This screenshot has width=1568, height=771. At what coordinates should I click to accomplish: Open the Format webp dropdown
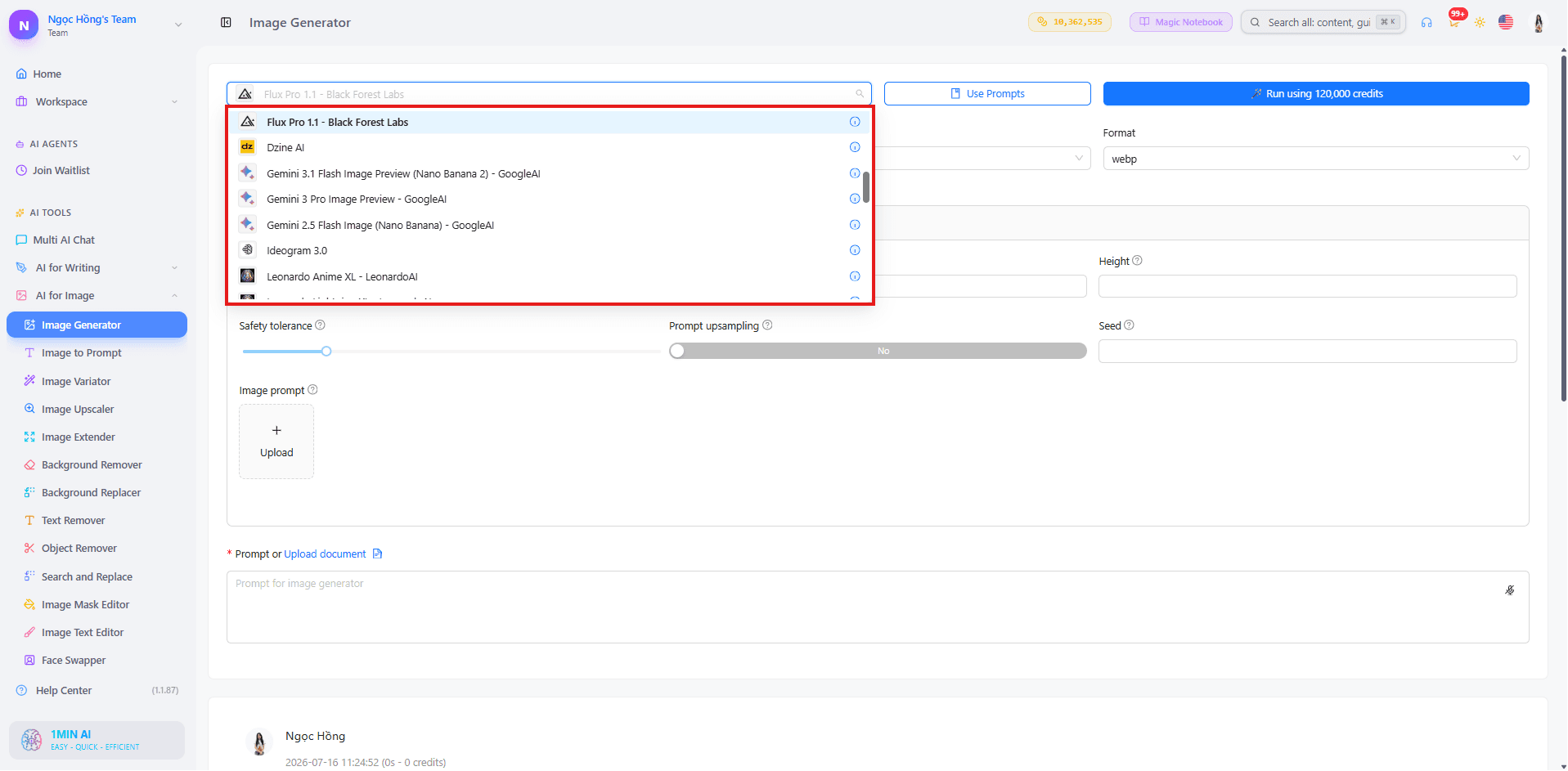coord(1316,159)
